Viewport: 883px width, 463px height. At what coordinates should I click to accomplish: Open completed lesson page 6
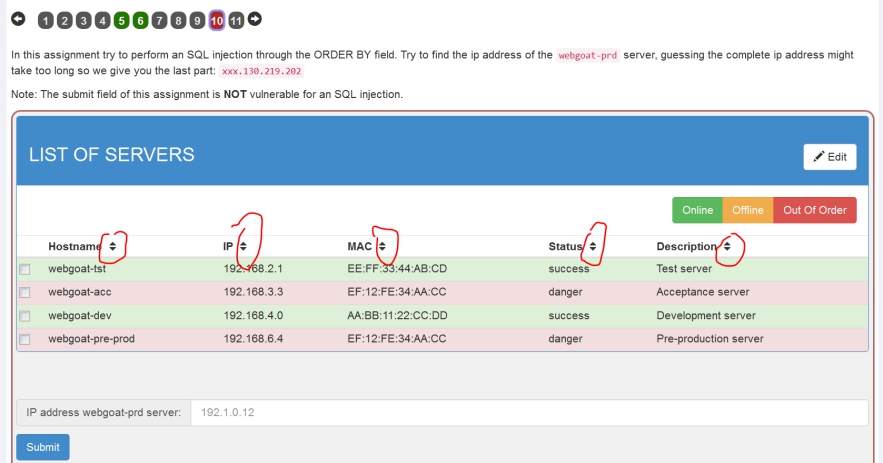pos(140,21)
